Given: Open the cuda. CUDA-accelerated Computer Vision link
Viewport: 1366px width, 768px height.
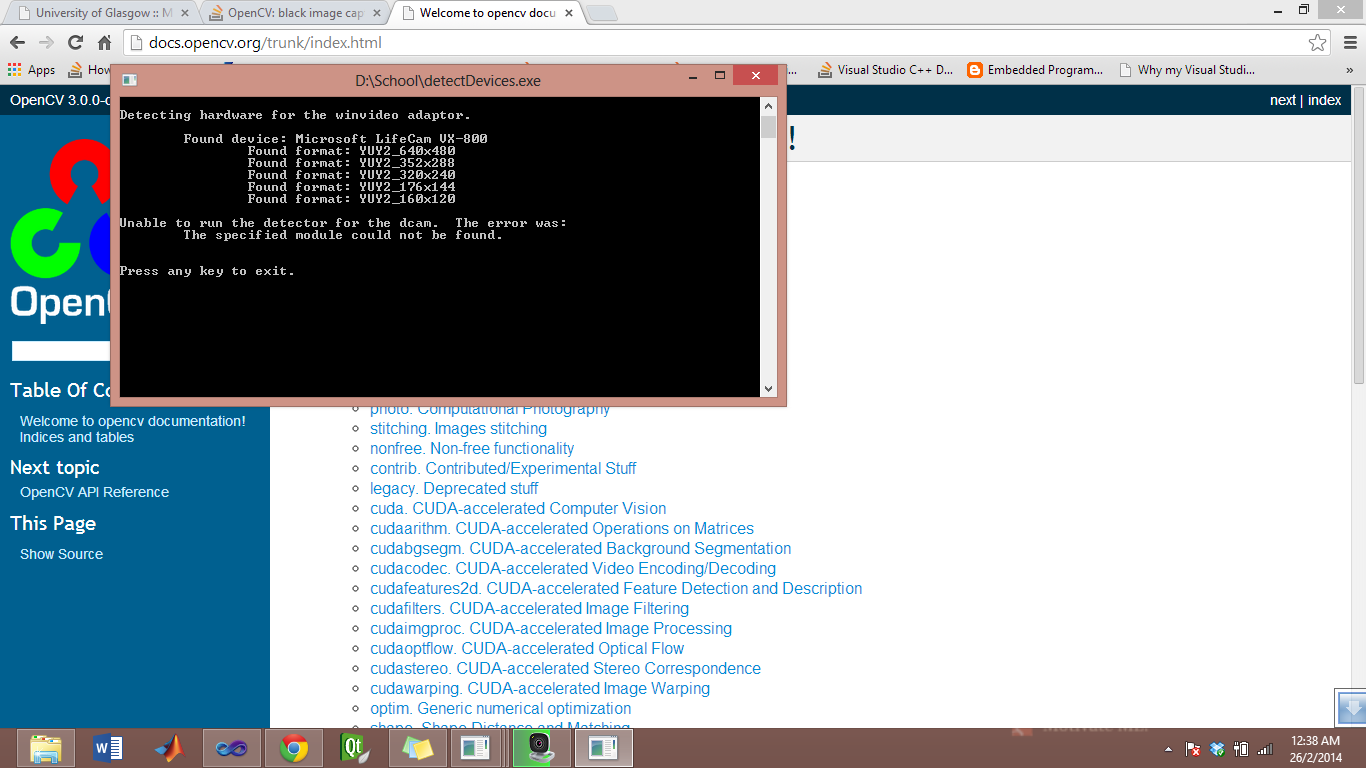Looking at the screenshot, I should coord(518,508).
